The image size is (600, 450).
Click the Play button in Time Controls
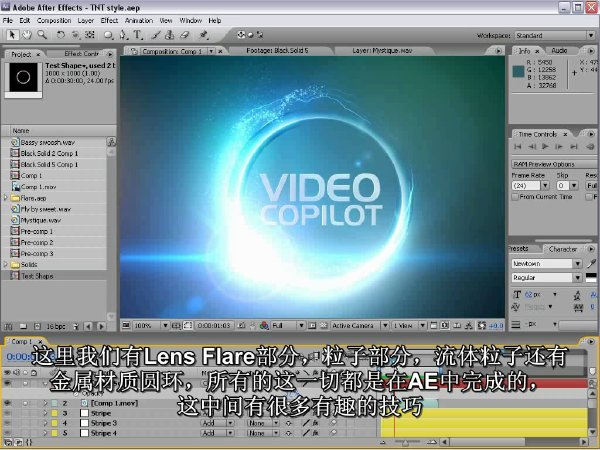(545, 147)
